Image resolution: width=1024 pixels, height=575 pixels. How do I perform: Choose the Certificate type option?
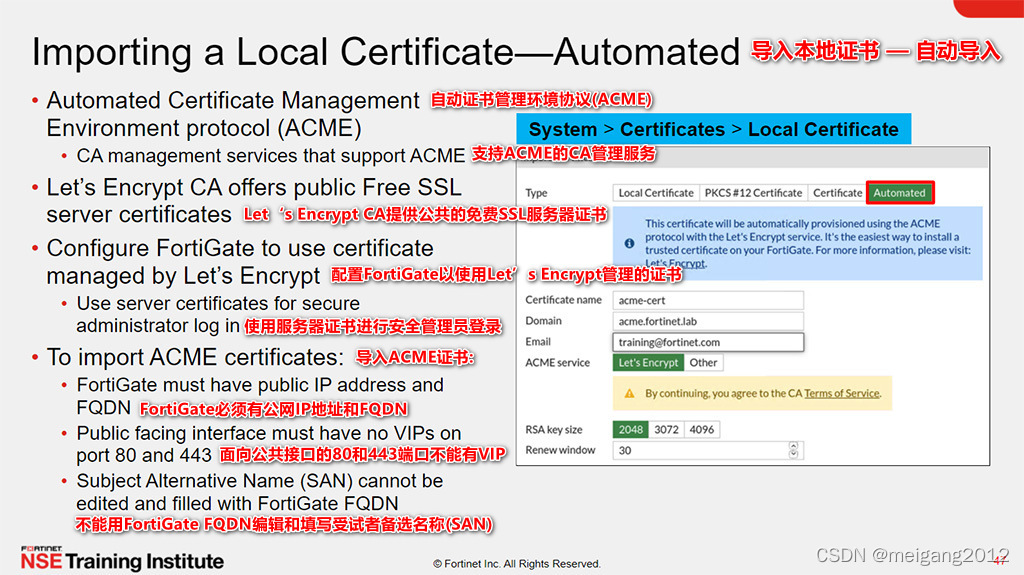tap(837, 193)
